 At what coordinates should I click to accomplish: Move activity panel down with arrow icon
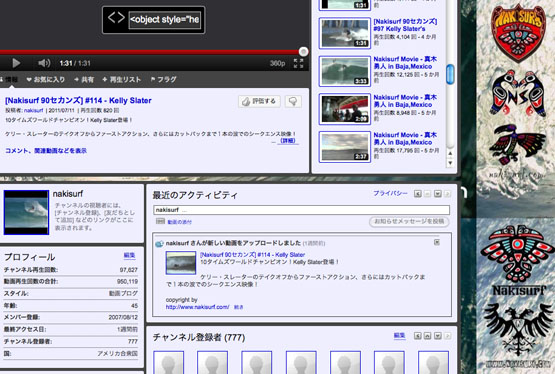click(x=437, y=194)
